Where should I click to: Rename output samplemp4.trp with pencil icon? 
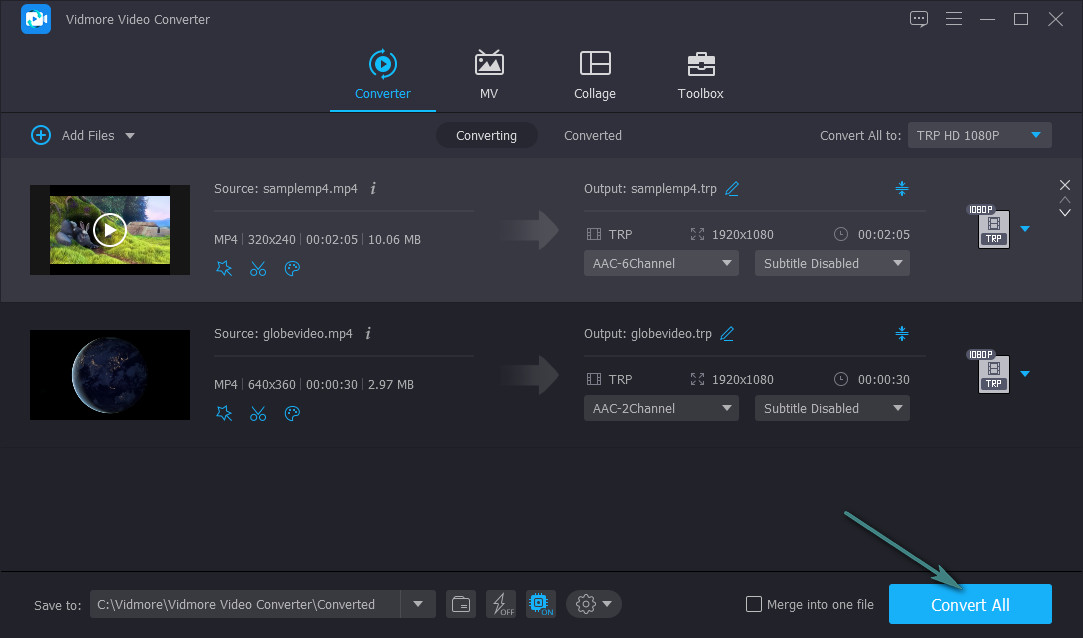pos(732,188)
